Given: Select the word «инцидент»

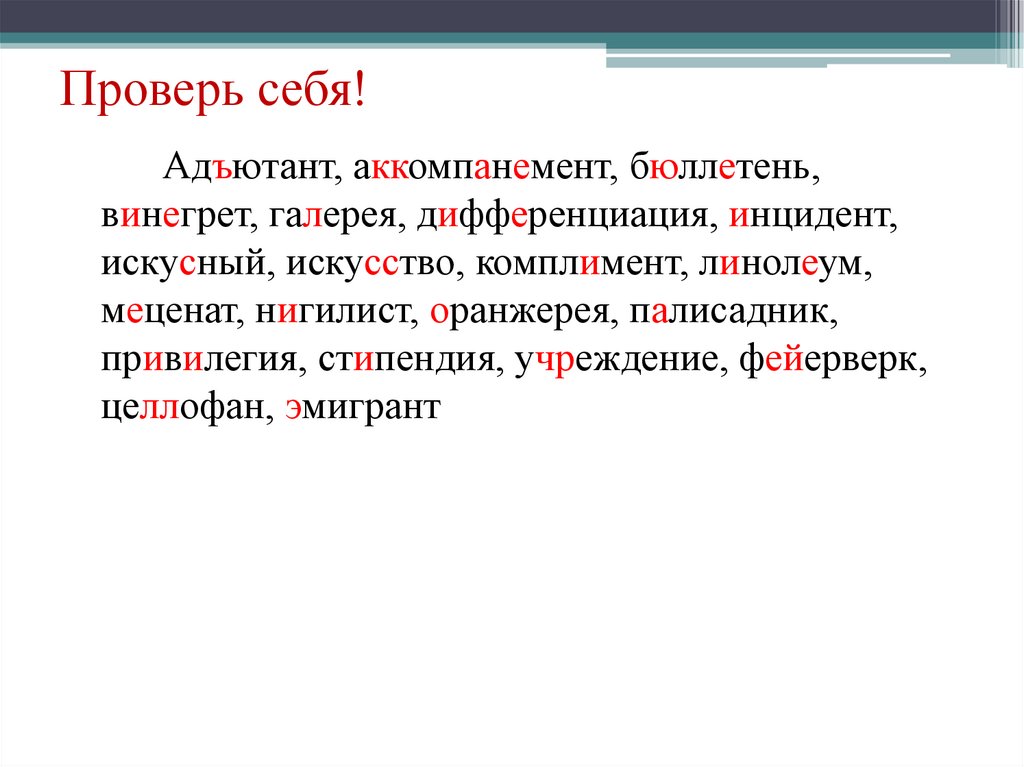Looking at the screenshot, I should tap(812, 218).
